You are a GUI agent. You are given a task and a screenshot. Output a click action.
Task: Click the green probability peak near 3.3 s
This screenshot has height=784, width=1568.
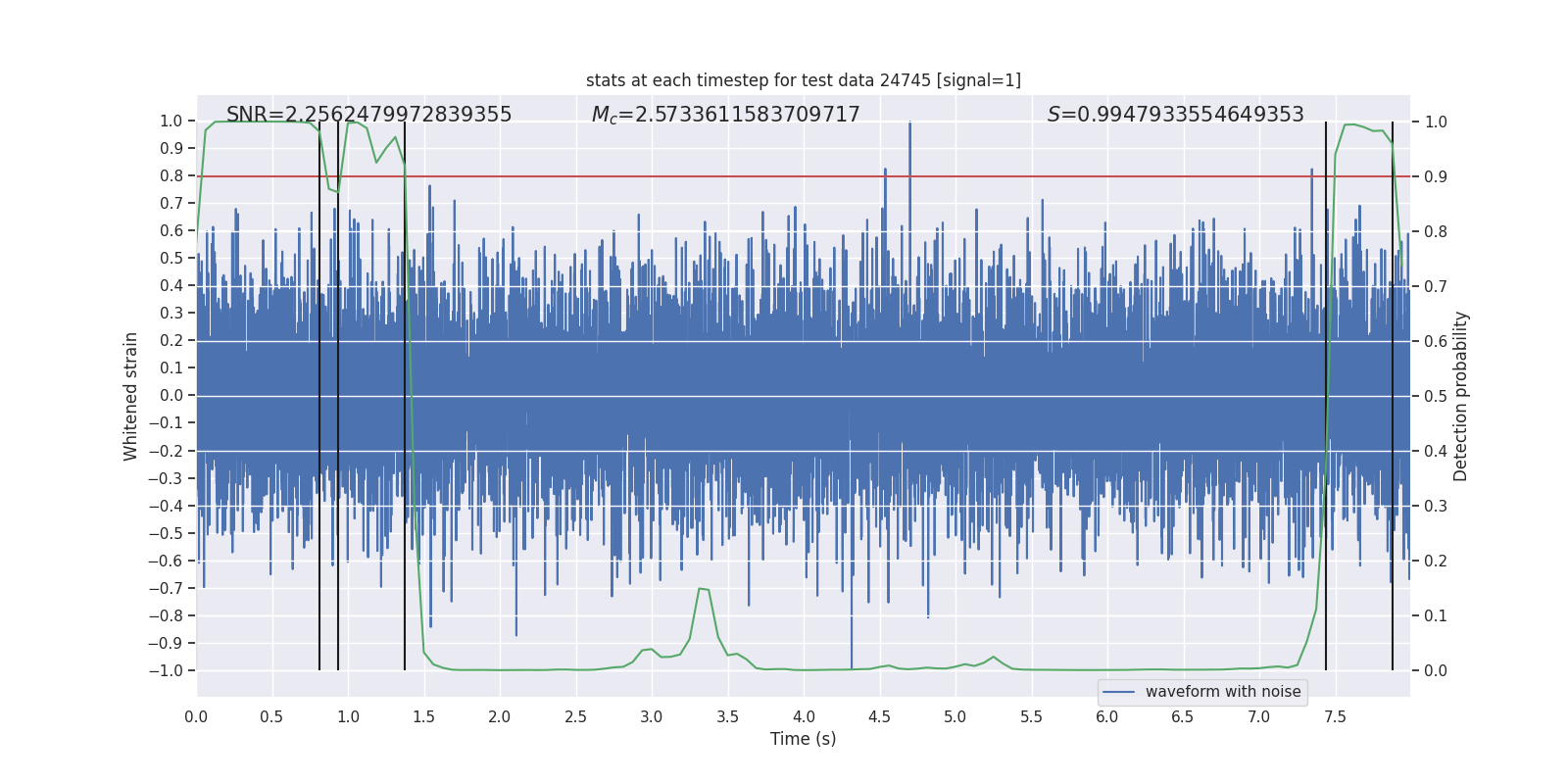click(x=703, y=589)
